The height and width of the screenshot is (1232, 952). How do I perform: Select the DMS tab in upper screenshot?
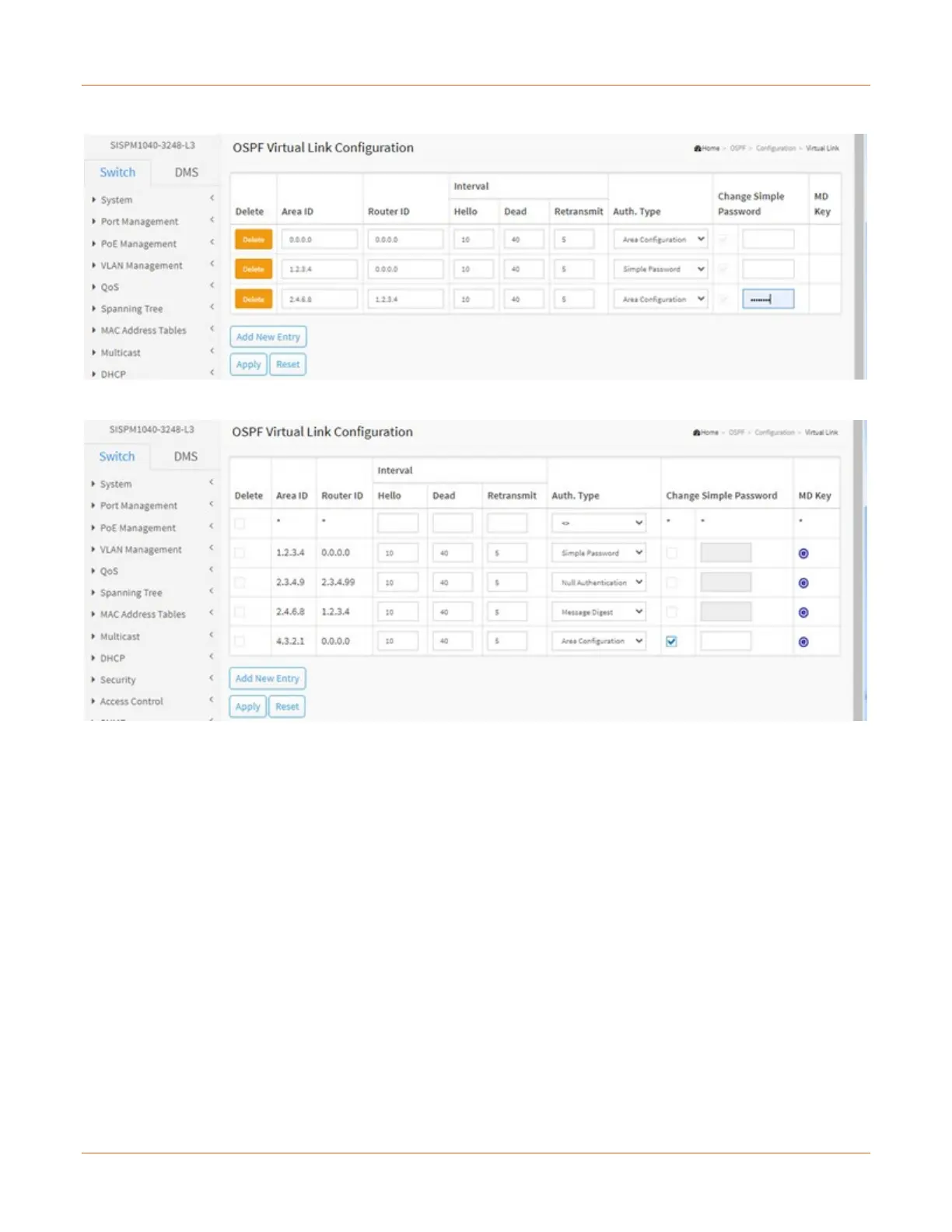tap(186, 173)
